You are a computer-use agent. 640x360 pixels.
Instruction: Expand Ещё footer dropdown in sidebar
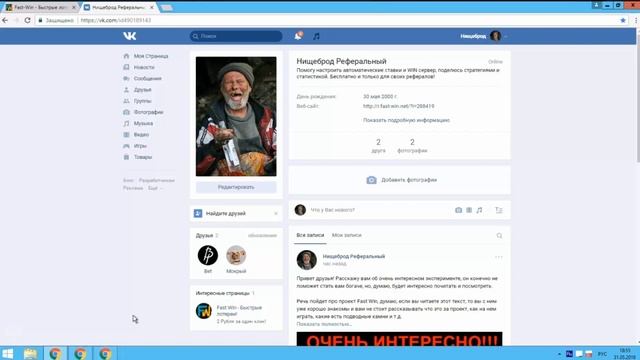coord(155,188)
